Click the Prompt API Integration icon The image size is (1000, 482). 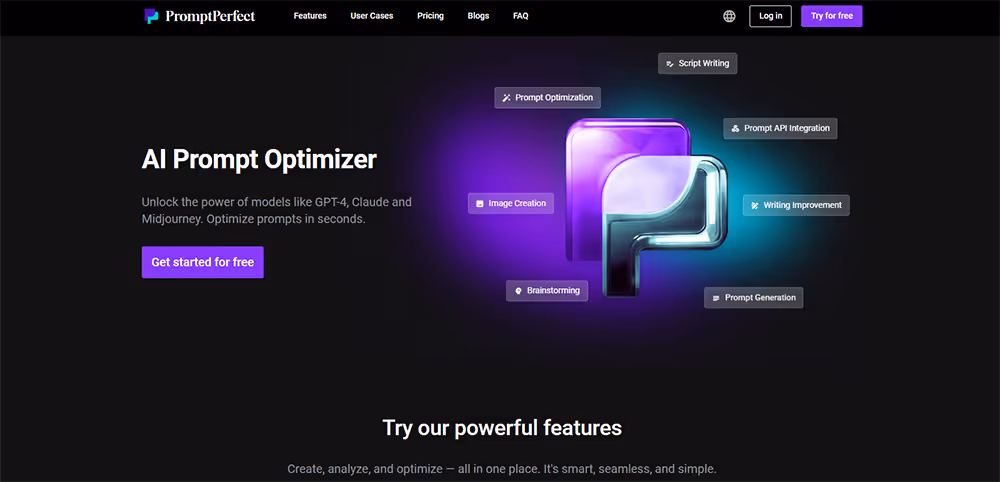(735, 128)
